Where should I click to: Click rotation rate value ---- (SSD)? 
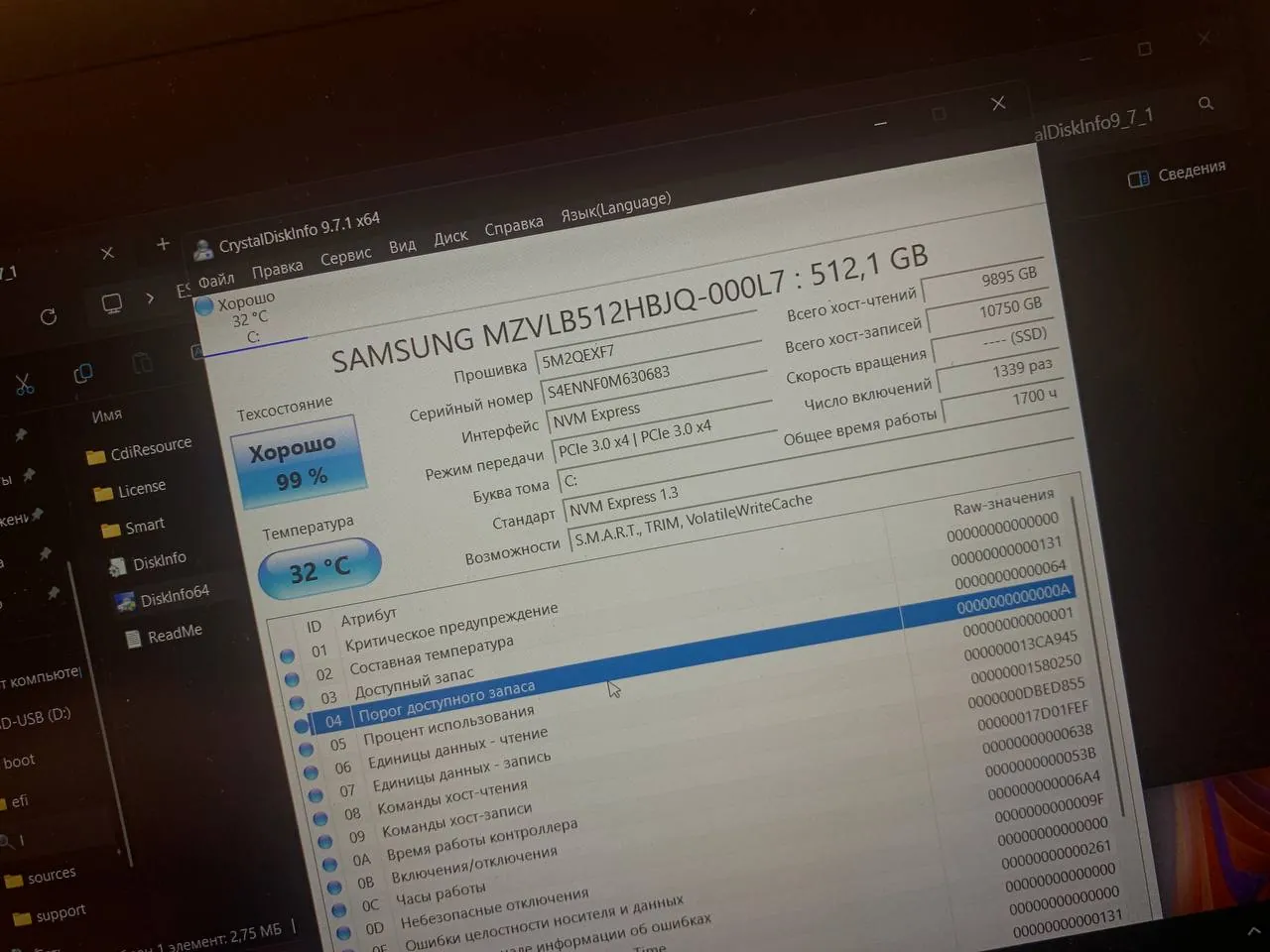point(994,341)
